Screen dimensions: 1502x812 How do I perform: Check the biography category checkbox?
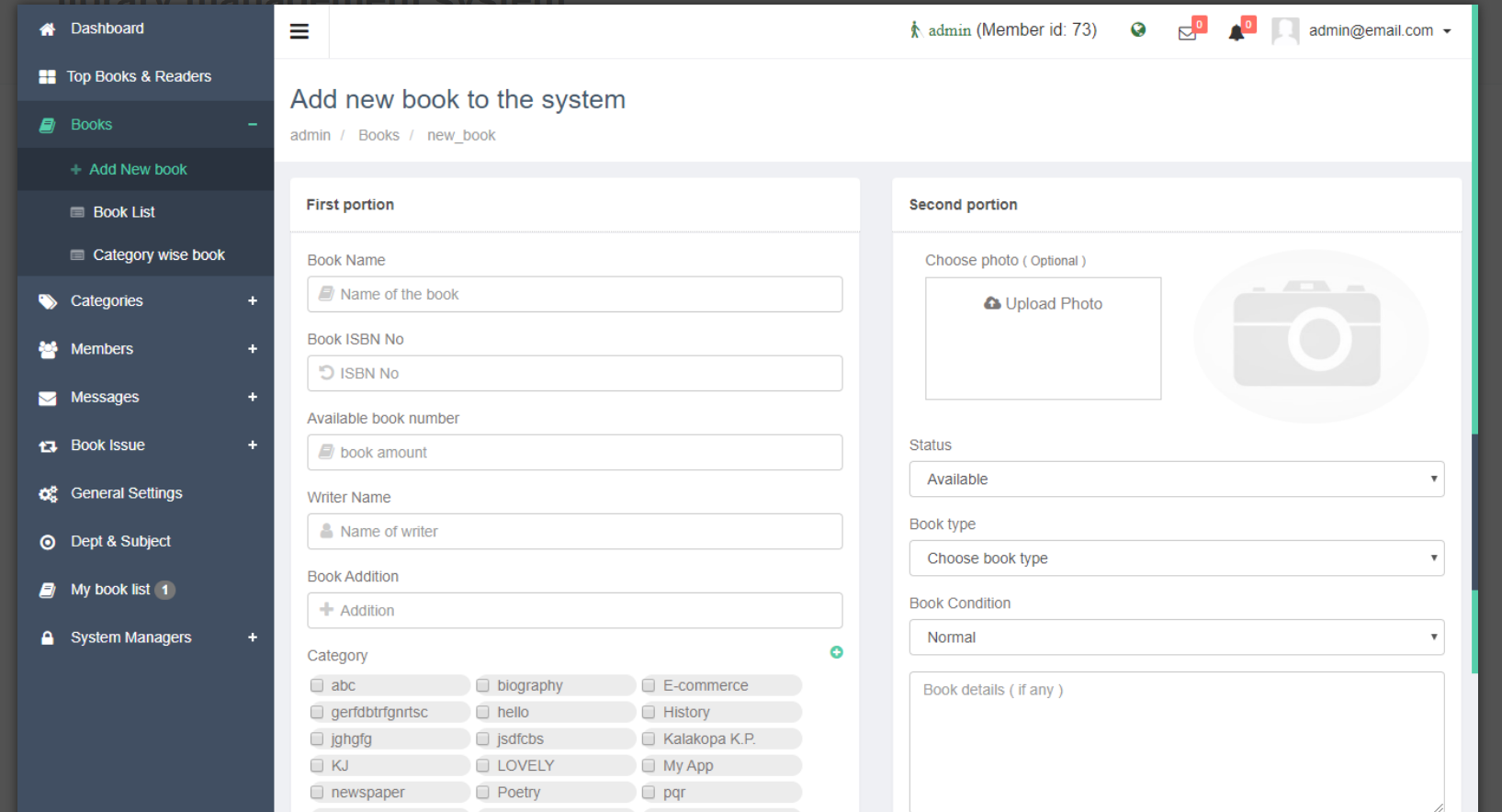click(x=483, y=685)
